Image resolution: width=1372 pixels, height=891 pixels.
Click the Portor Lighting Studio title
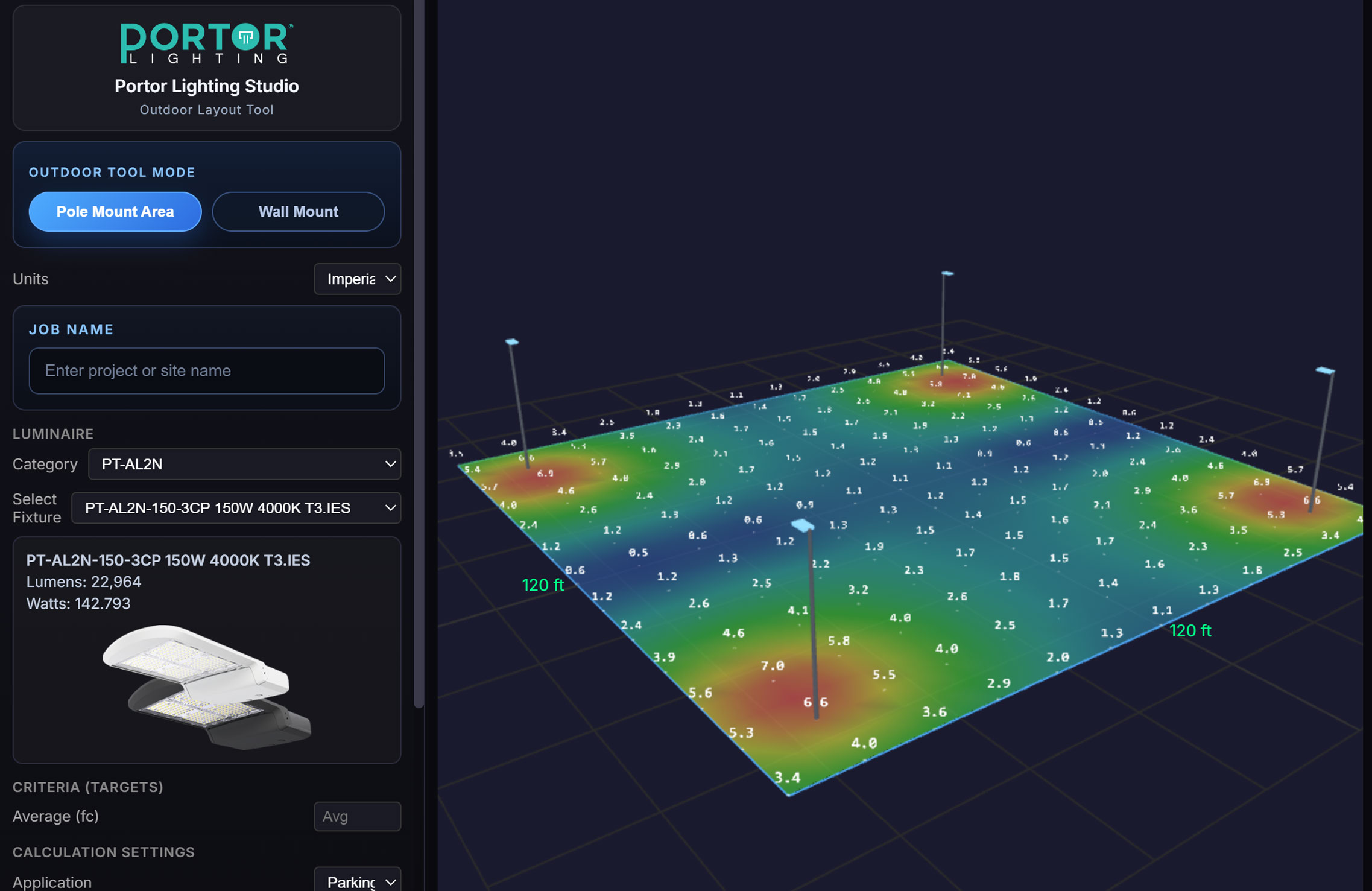pyautogui.click(x=206, y=86)
